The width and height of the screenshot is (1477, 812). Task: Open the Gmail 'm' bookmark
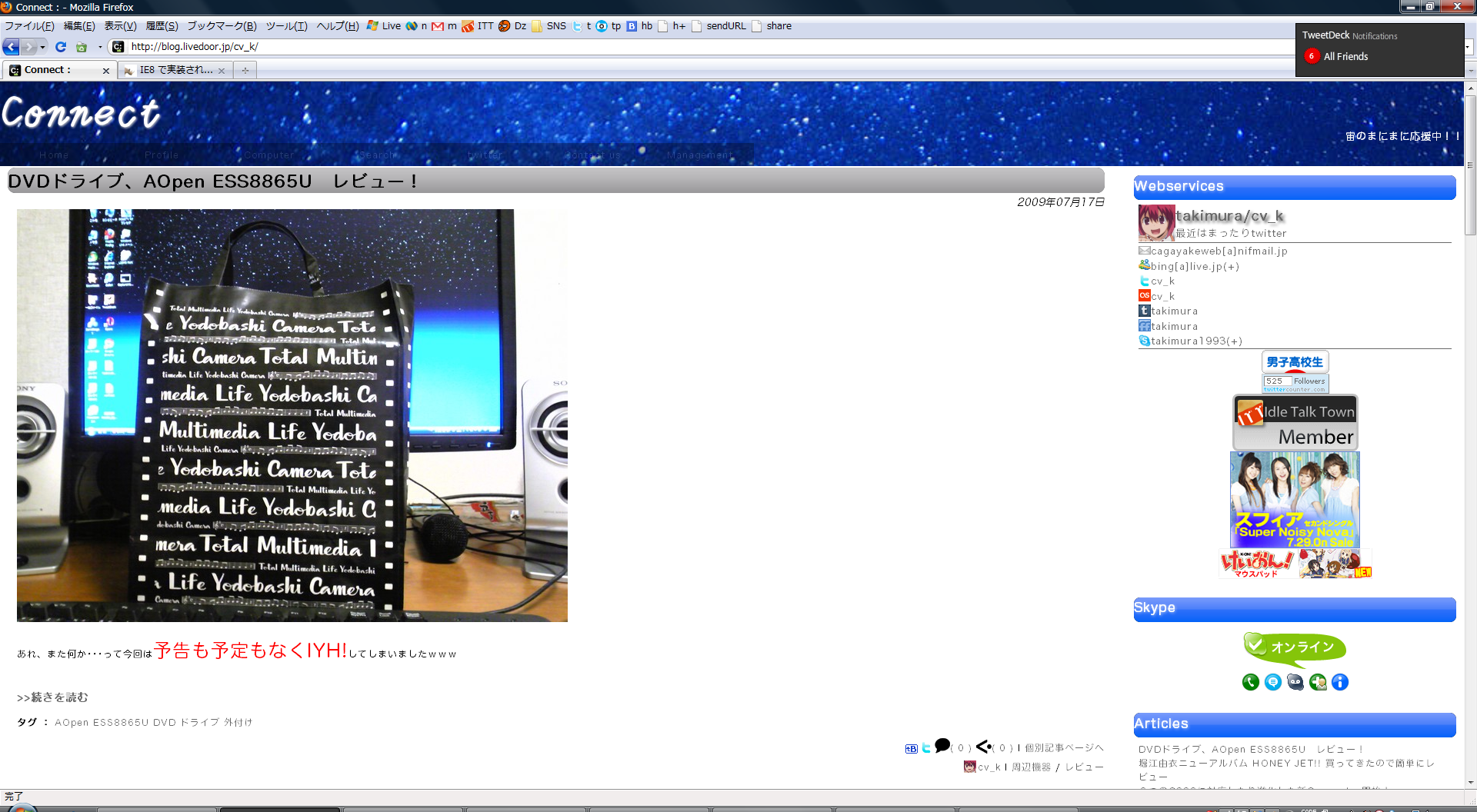(x=444, y=25)
